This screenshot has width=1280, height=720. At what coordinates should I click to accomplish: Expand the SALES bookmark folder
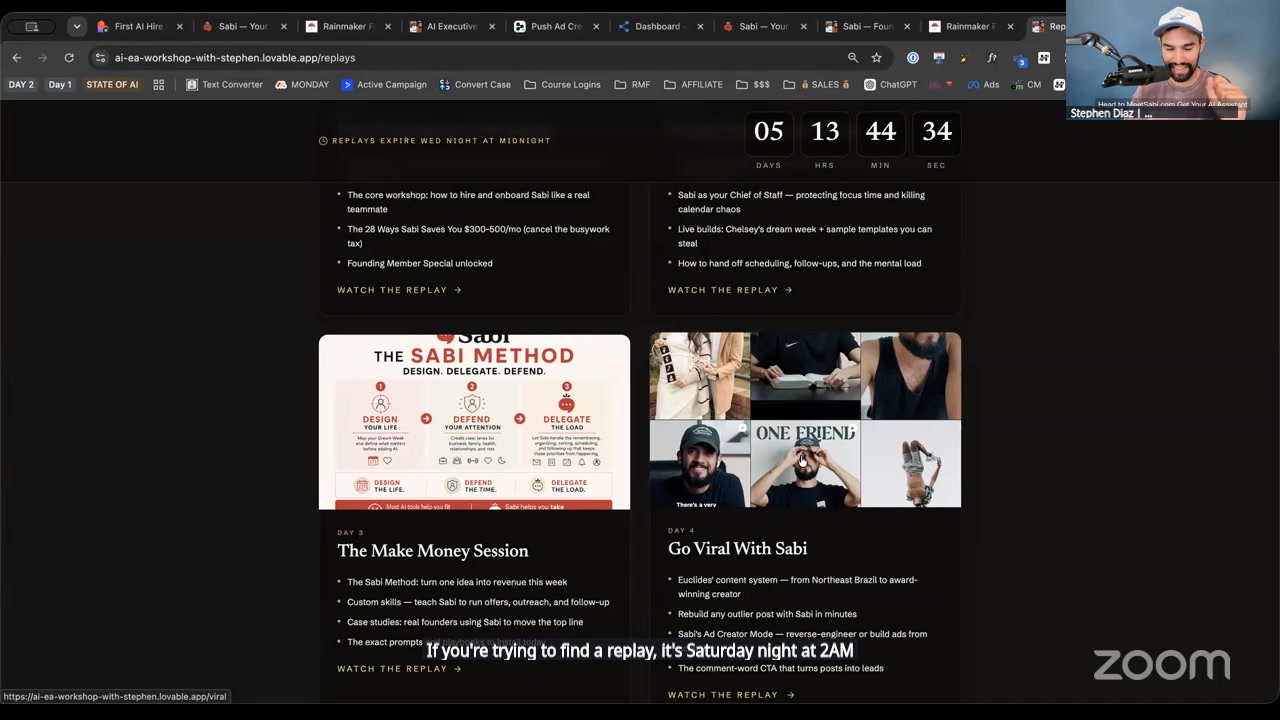[816, 85]
